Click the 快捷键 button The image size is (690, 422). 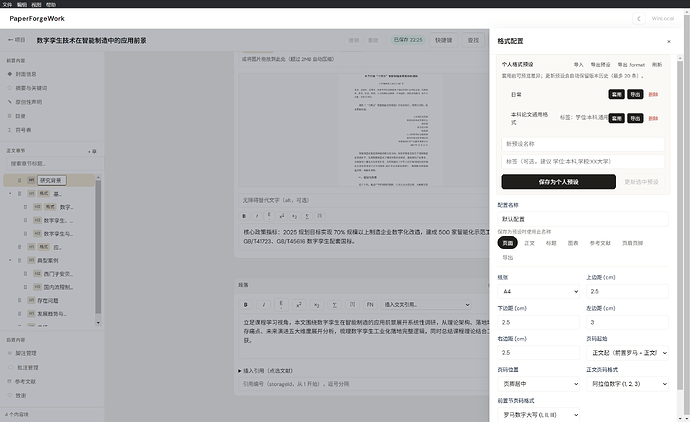coord(444,40)
